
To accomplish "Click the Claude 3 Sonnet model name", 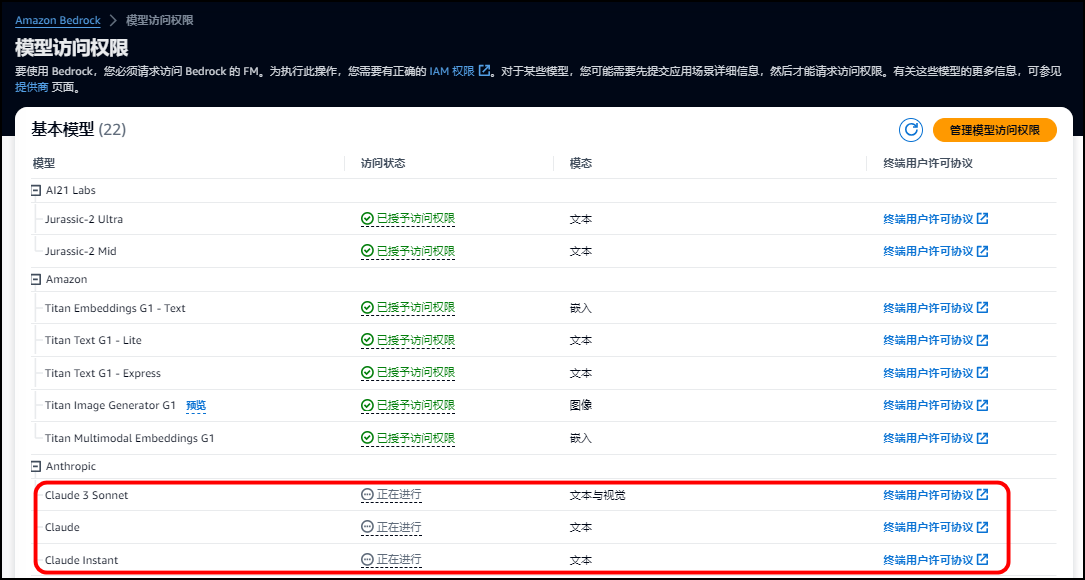I will pos(86,496).
